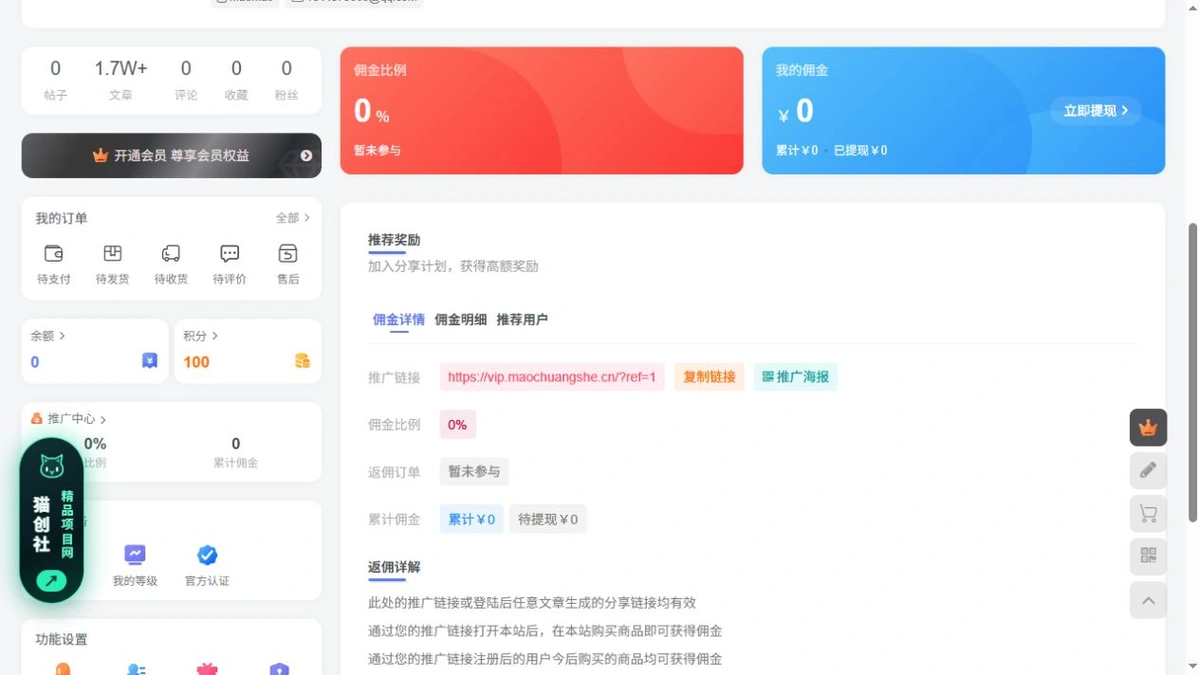The width and height of the screenshot is (1200, 675).
Task: Switch to 推荐用户 tab
Action: click(522, 320)
